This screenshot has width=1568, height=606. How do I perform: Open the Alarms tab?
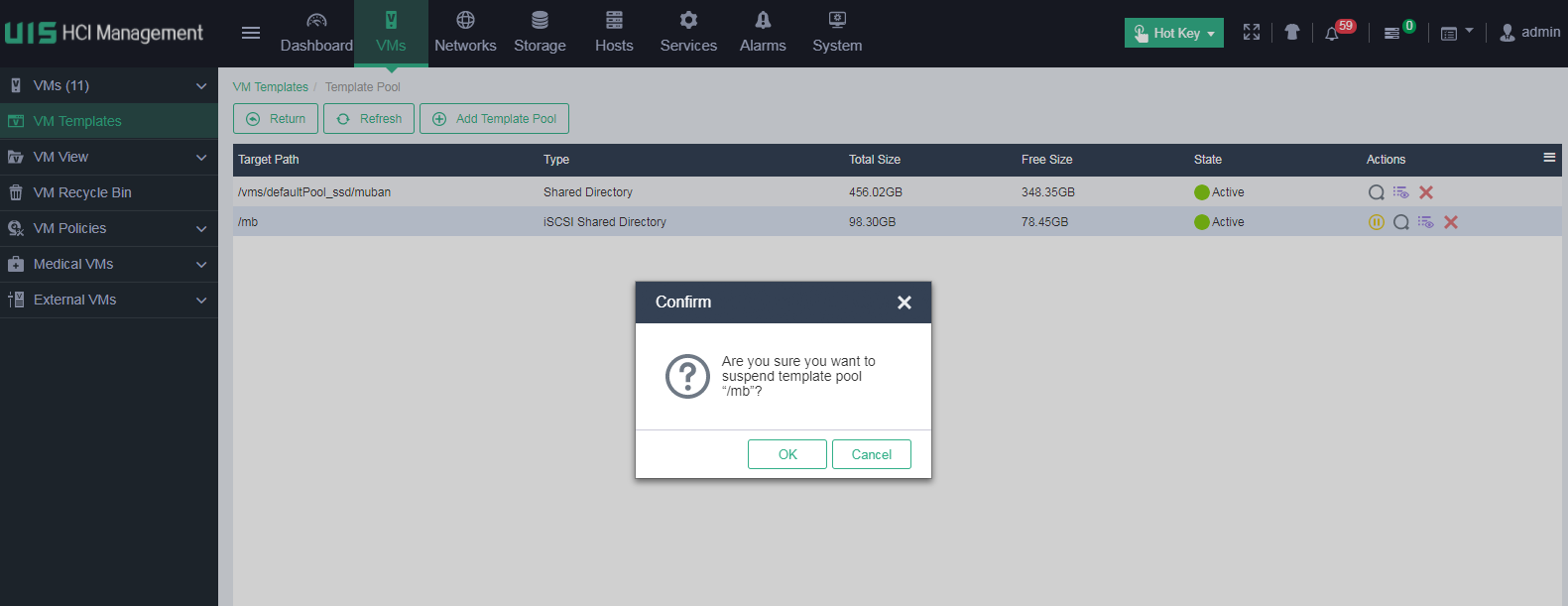(x=763, y=33)
